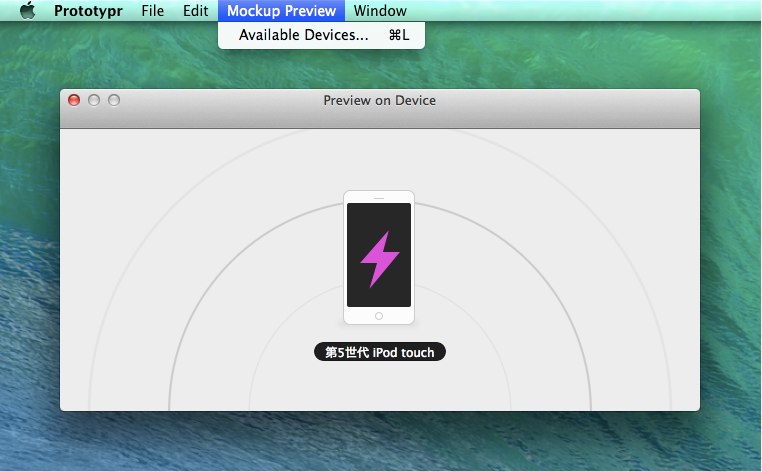Open the Prototypr application menu
The width and height of the screenshot is (762, 472).
88,11
